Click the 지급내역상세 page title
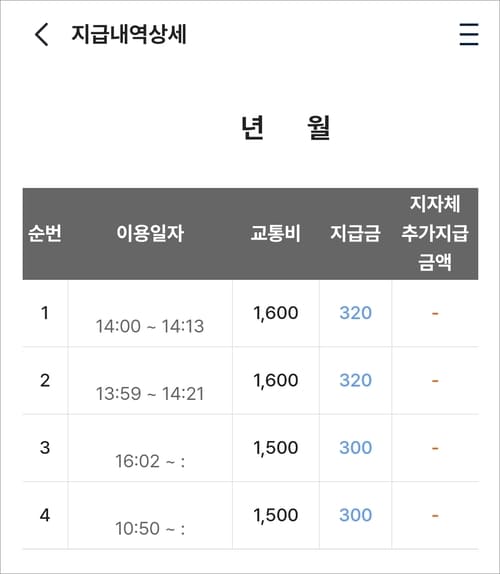500x574 pixels. [x=129, y=34]
